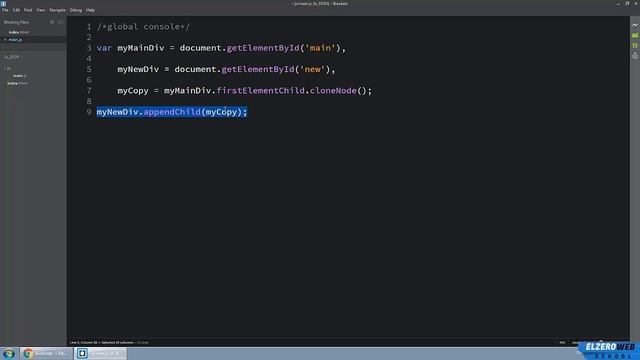The image size is (640, 360).
Task: Open the Find menu
Action: coord(28,10)
